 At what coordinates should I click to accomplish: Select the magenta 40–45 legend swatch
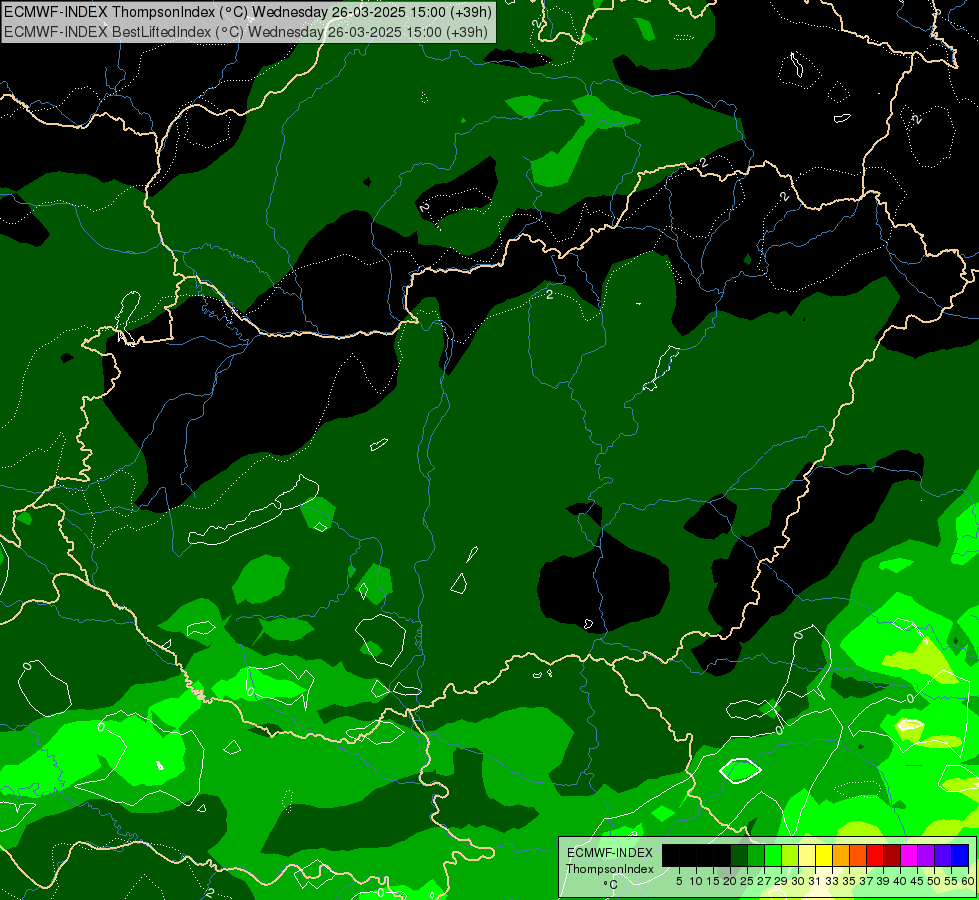tap(909, 855)
